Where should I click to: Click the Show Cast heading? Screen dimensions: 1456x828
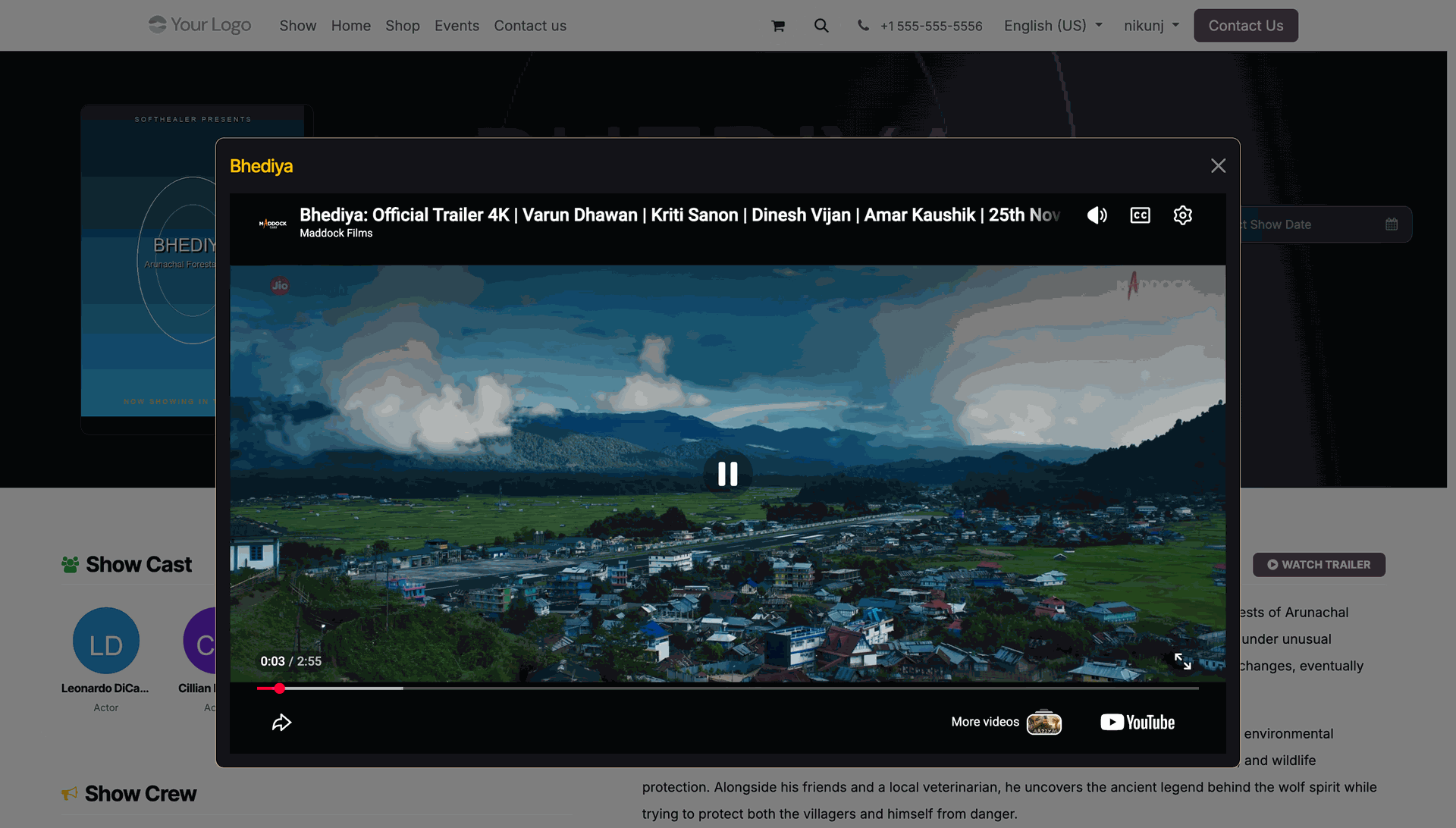click(x=139, y=565)
